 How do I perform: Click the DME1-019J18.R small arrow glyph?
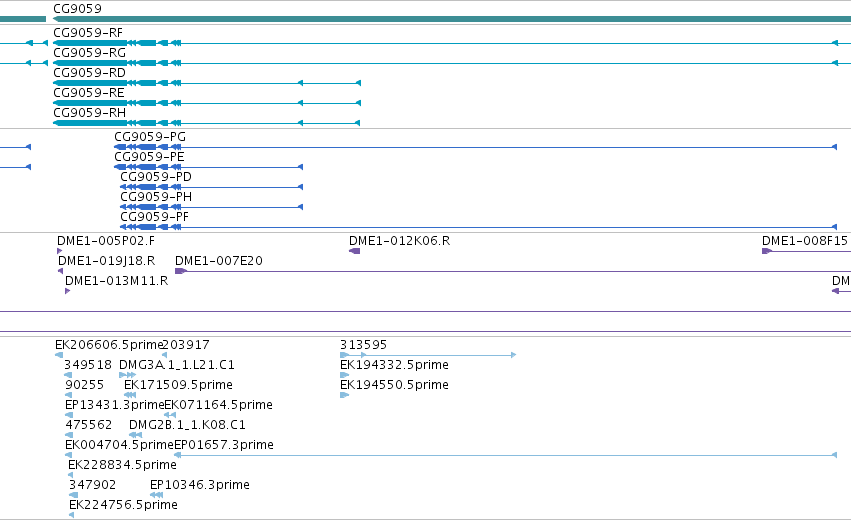(60, 271)
